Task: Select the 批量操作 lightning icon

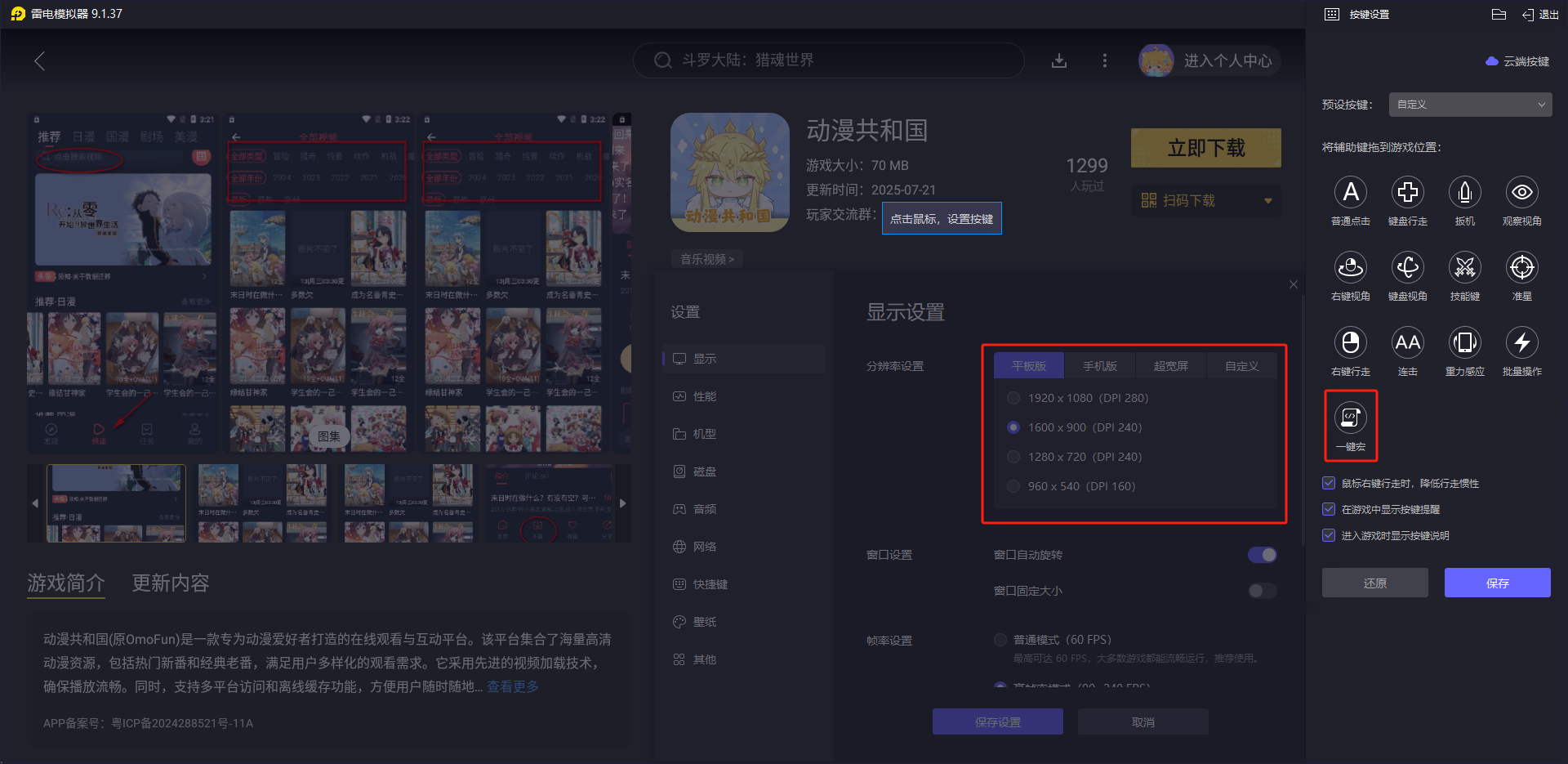Action: 1522,342
